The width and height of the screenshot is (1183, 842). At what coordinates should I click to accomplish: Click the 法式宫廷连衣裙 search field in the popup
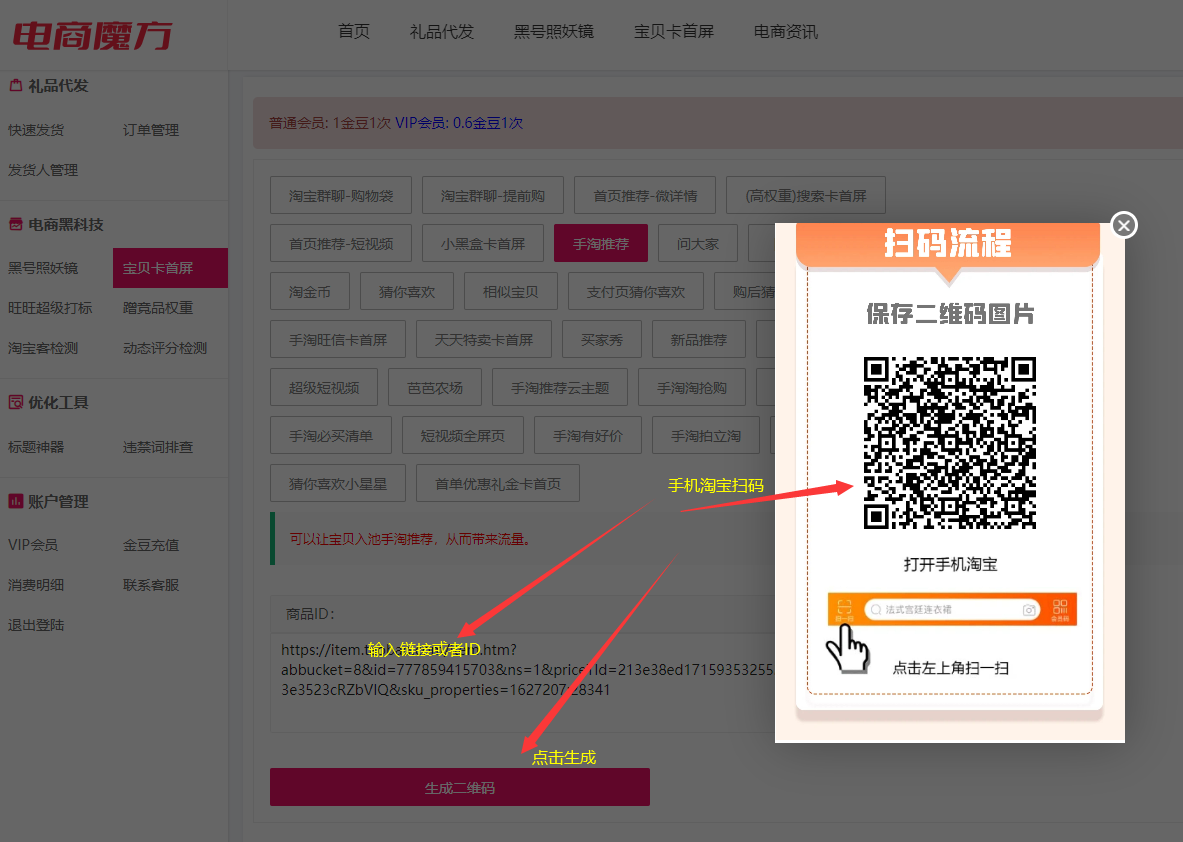[951, 610]
